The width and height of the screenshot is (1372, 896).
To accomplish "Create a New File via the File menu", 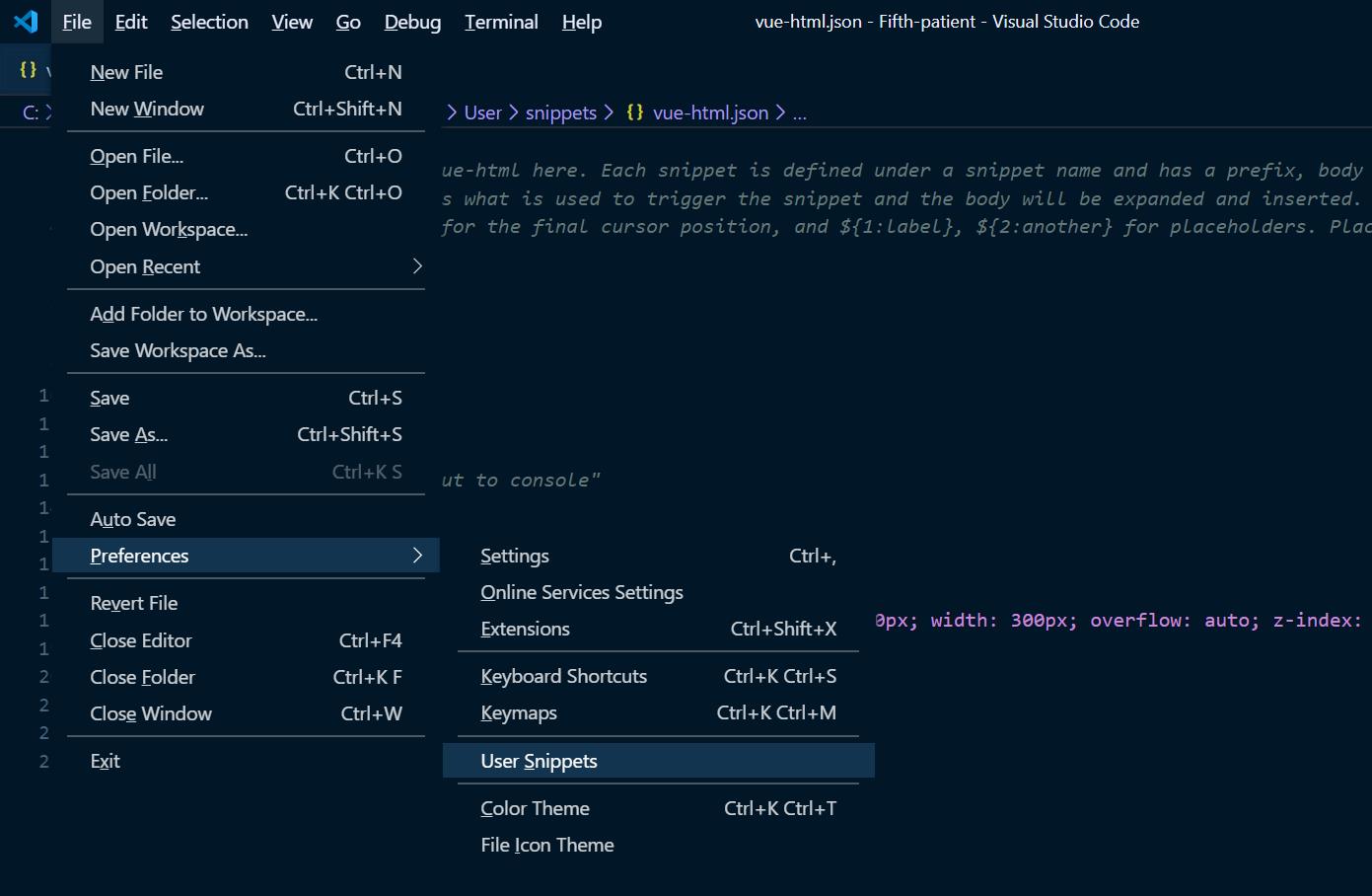I will (126, 71).
